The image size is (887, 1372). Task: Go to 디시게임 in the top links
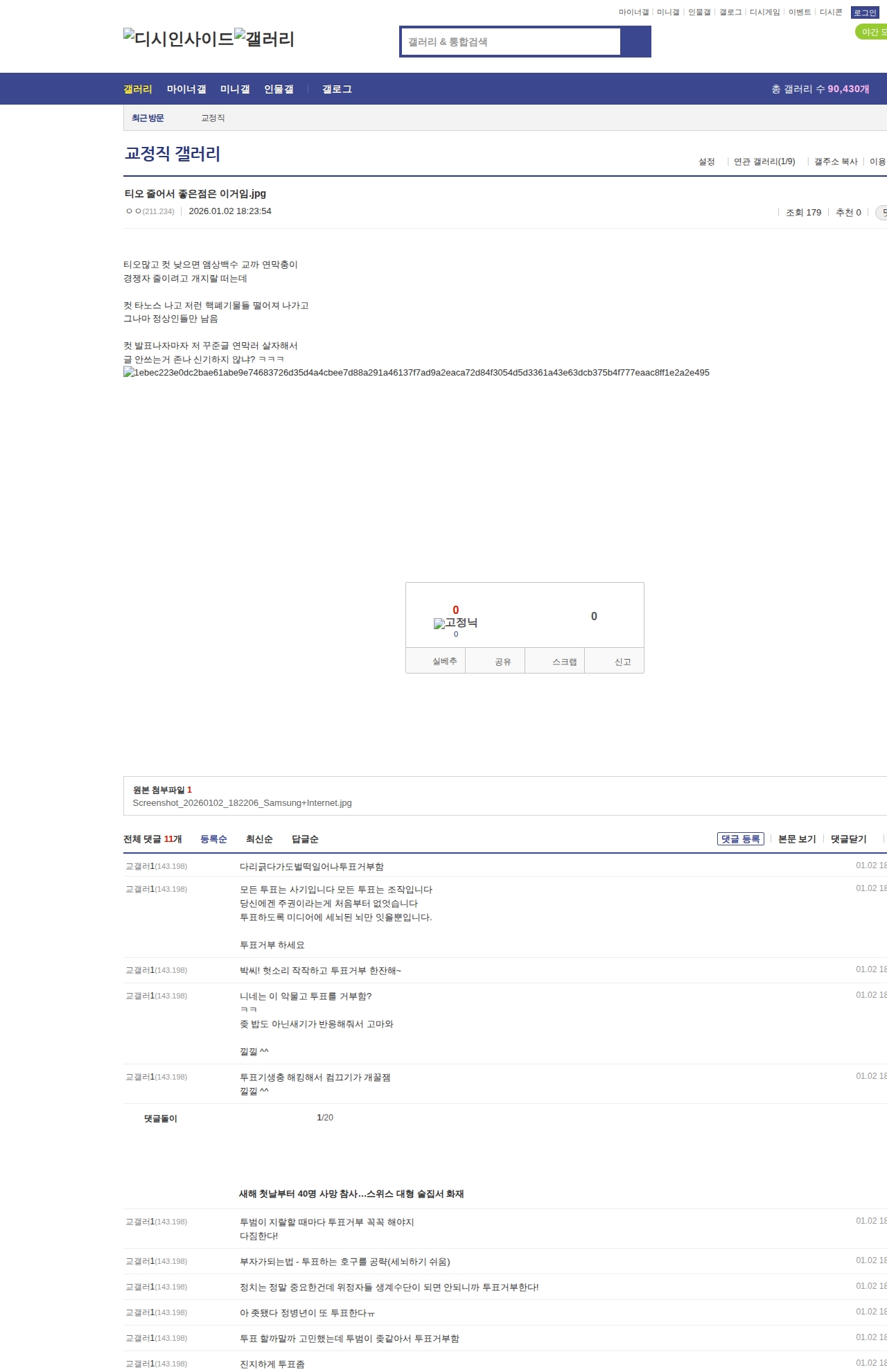765,12
